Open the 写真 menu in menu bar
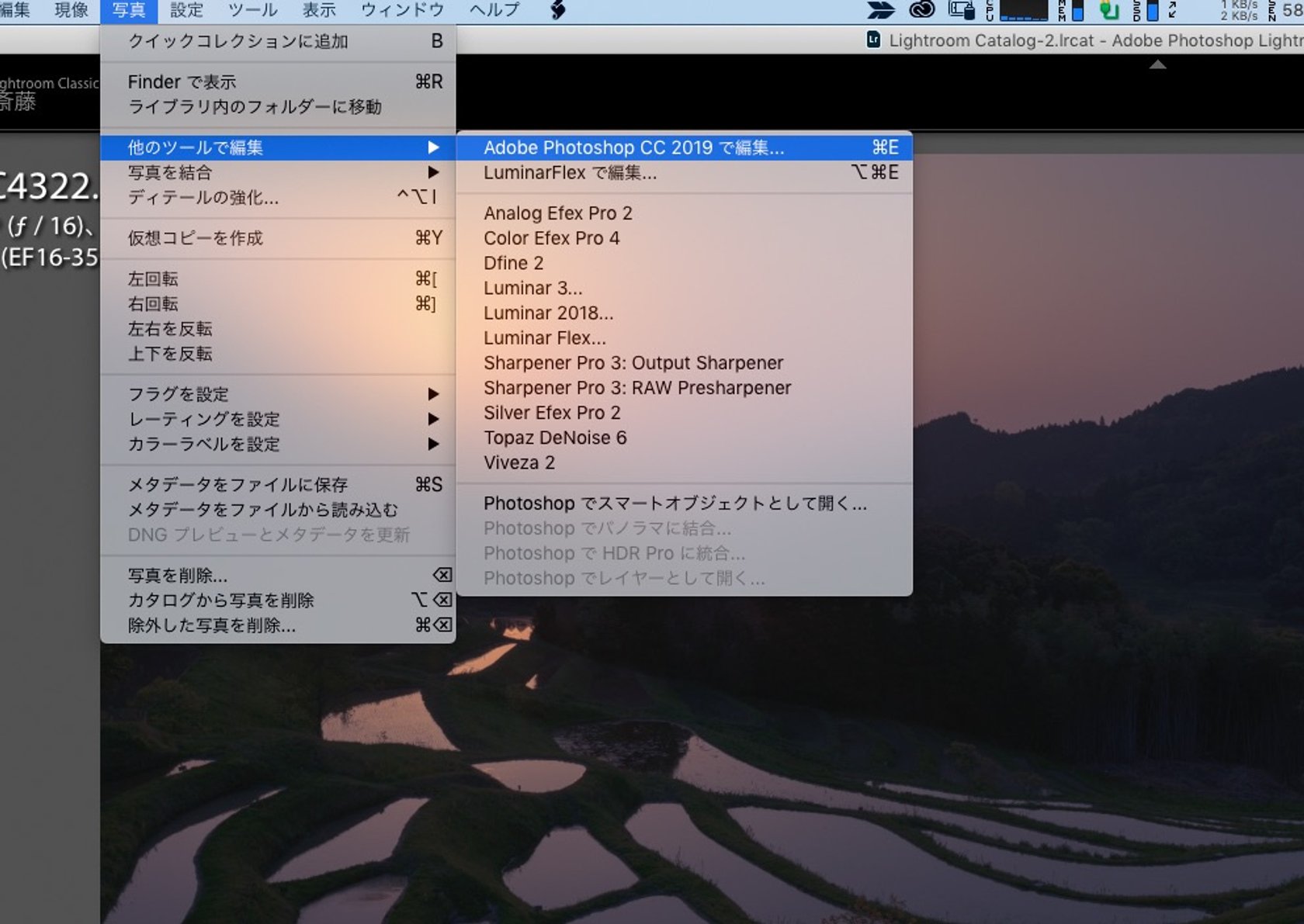 click(x=129, y=11)
